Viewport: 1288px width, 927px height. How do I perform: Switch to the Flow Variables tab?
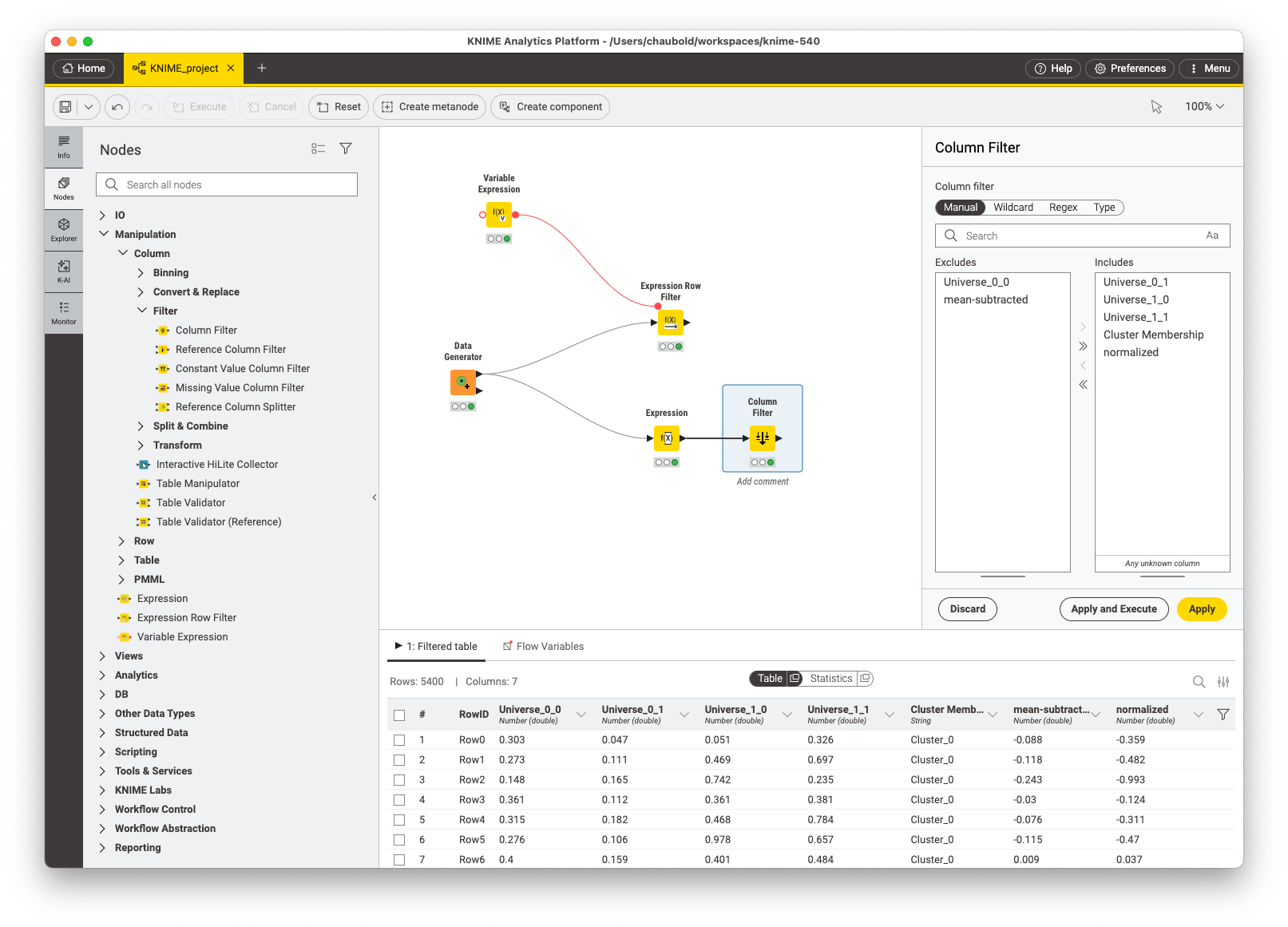point(550,646)
